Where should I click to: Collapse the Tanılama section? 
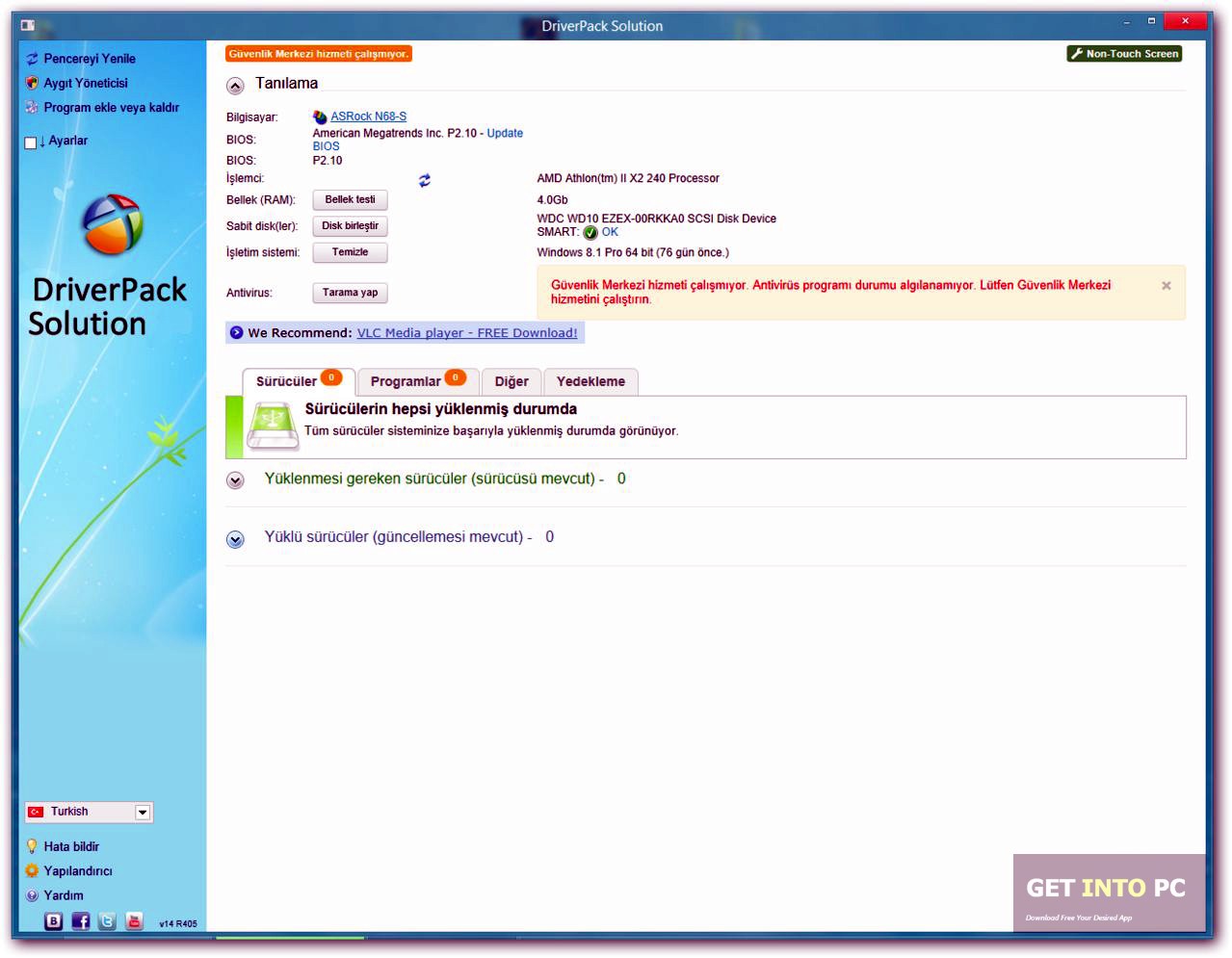coord(235,86)
